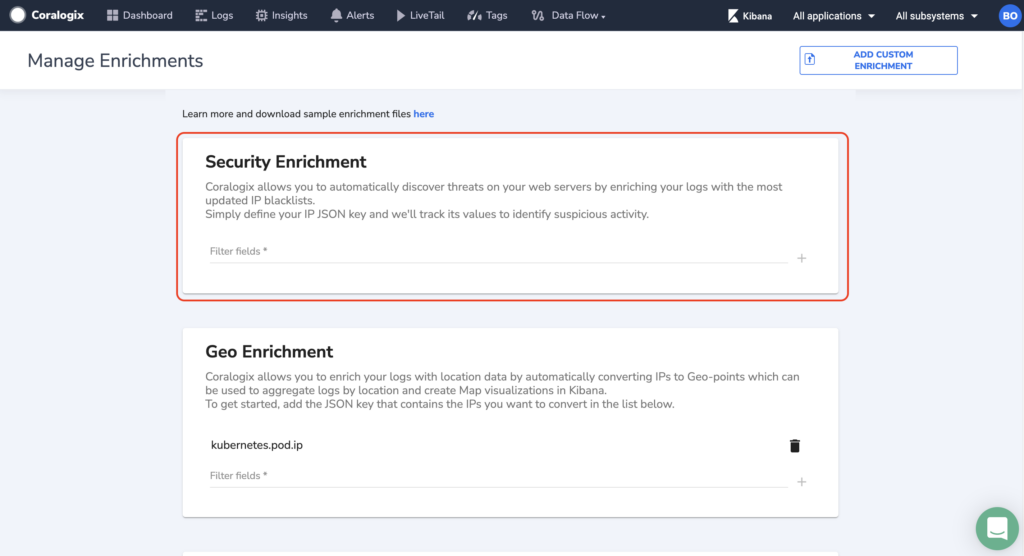Viewport: 1024px width, 556px height.
Task: Focus Geo Enrichment Filter fields input
Action: [x=498, y=476]
